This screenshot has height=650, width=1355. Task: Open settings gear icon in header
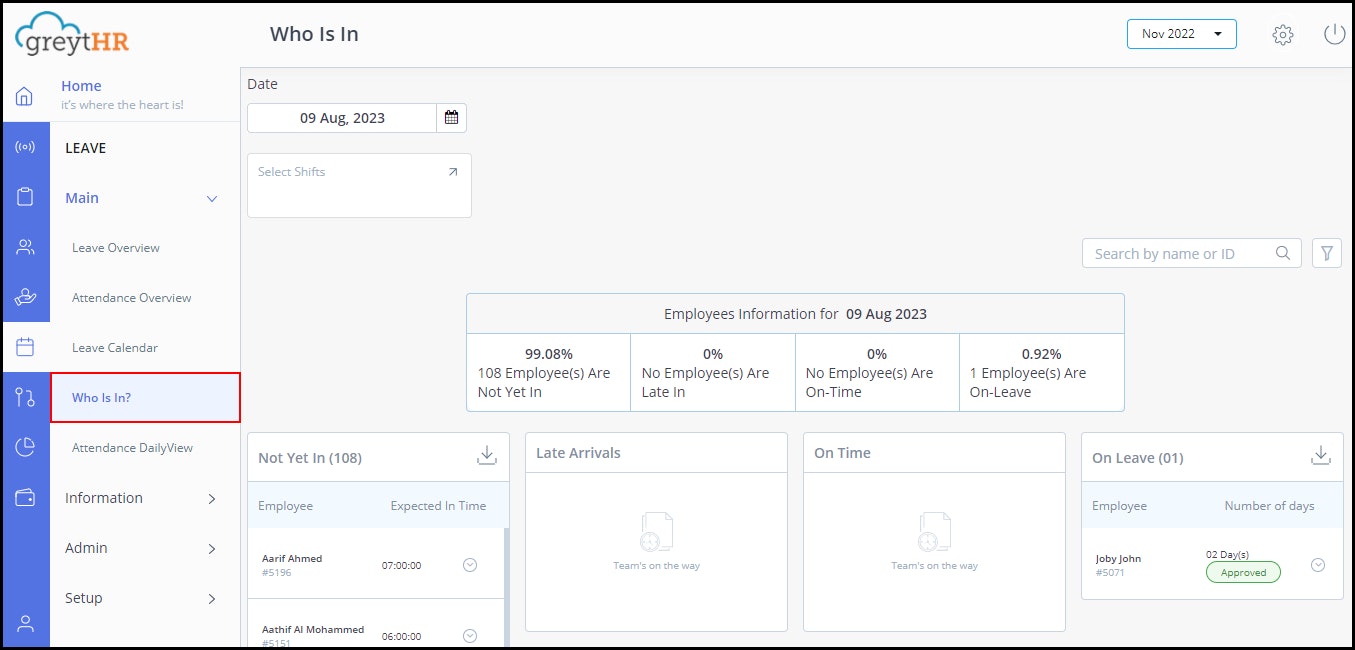(x=1283, y=35)
